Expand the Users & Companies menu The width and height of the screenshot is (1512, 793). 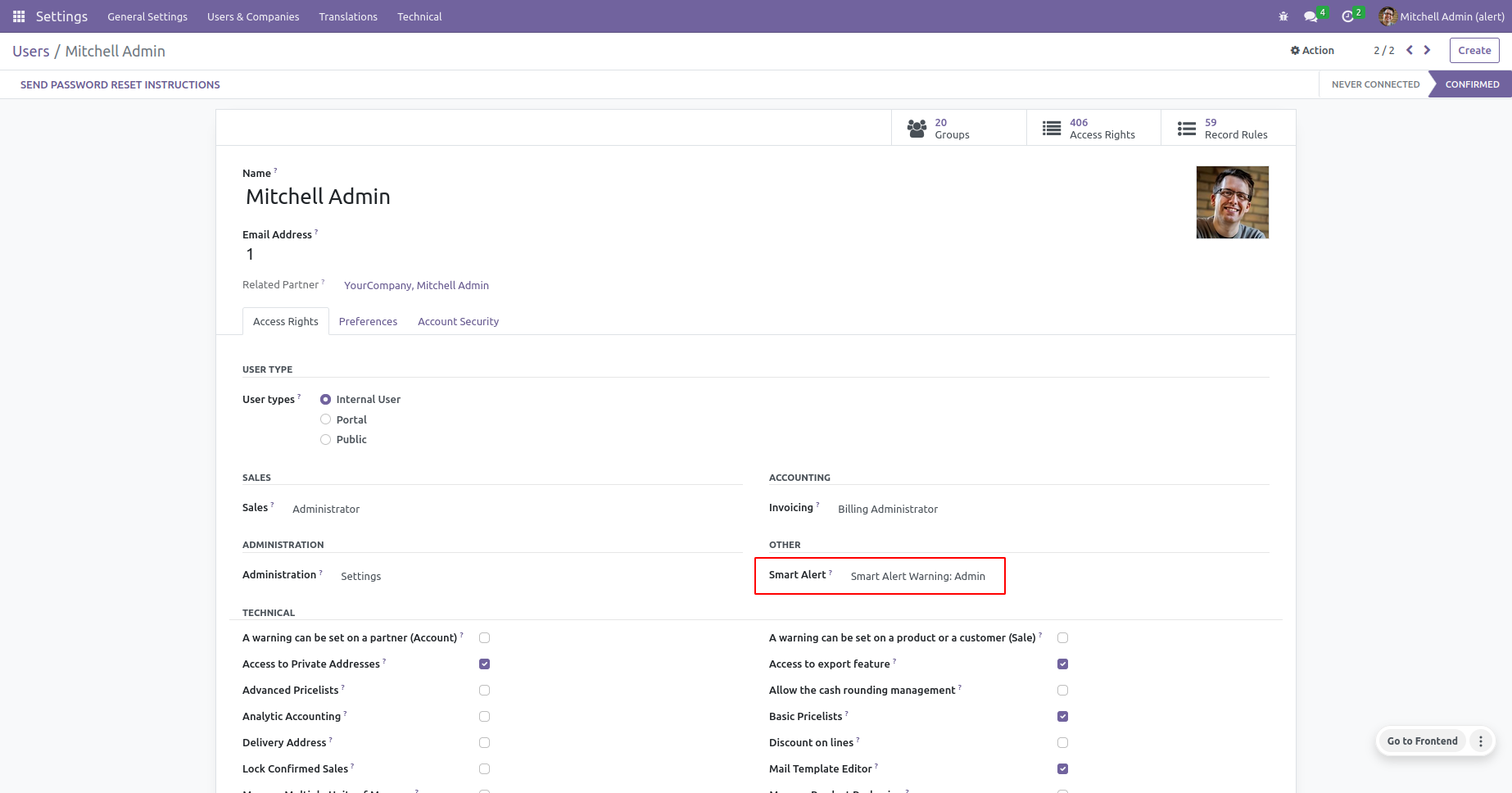tap(253, 16)
